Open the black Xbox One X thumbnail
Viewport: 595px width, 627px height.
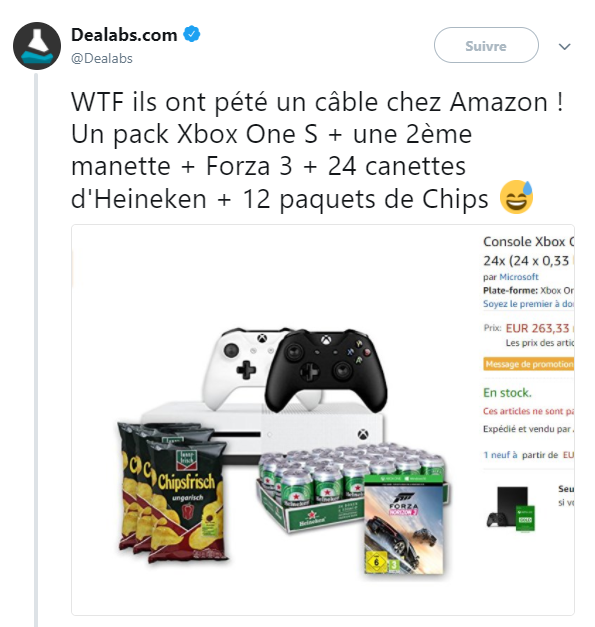coord(511,509)
